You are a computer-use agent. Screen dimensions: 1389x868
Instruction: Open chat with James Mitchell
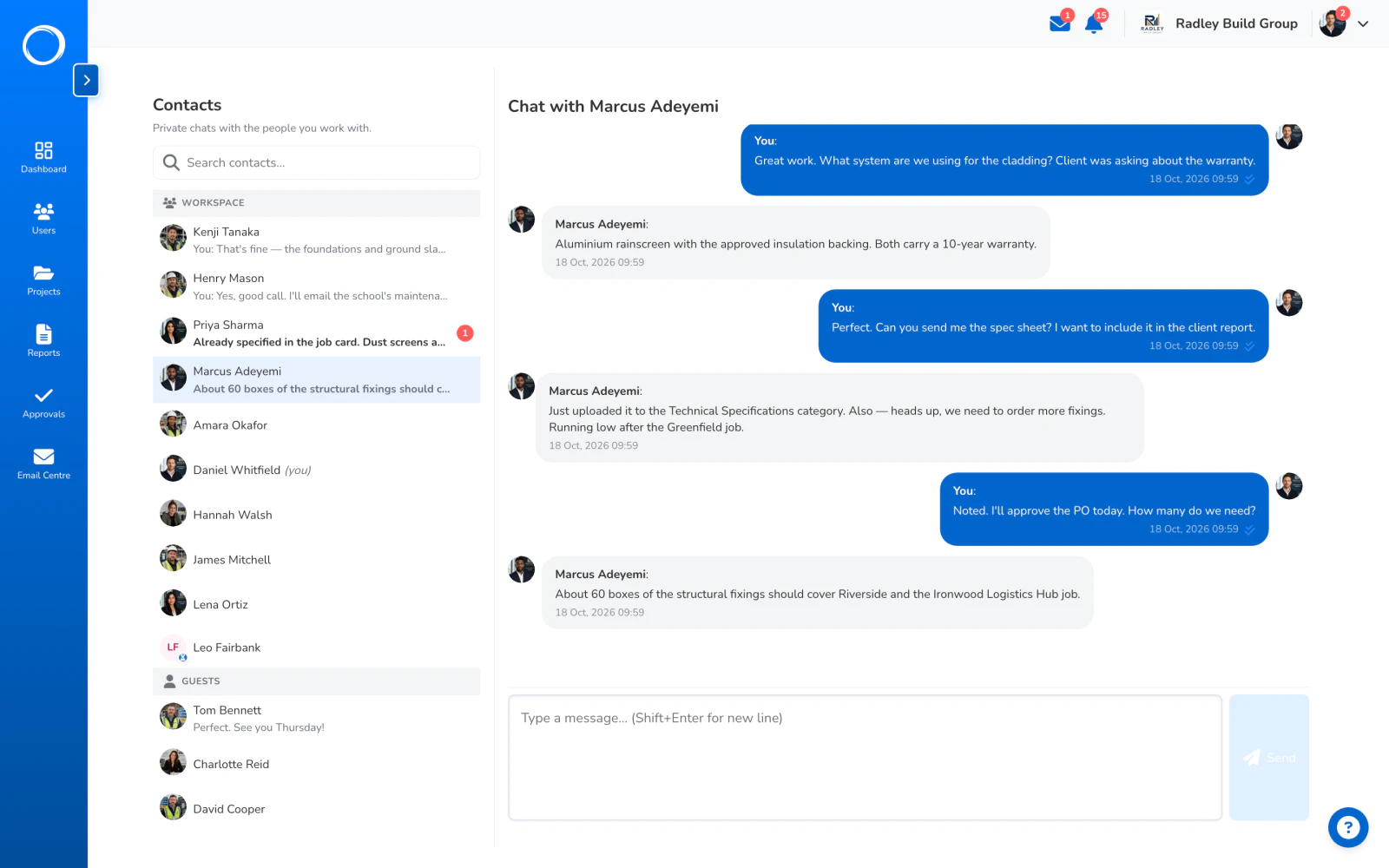pyautogui.click(x=316, y=560)
